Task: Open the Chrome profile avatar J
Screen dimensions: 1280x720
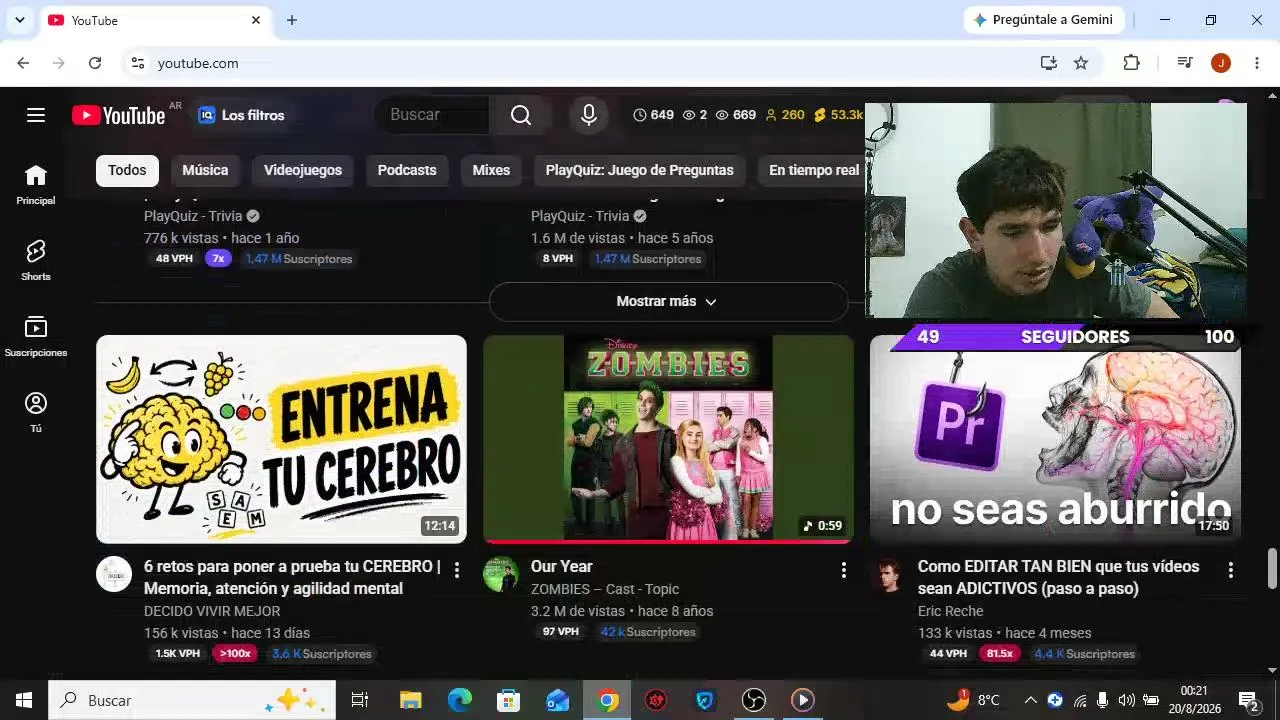Action: click(x=1221, y=63)
